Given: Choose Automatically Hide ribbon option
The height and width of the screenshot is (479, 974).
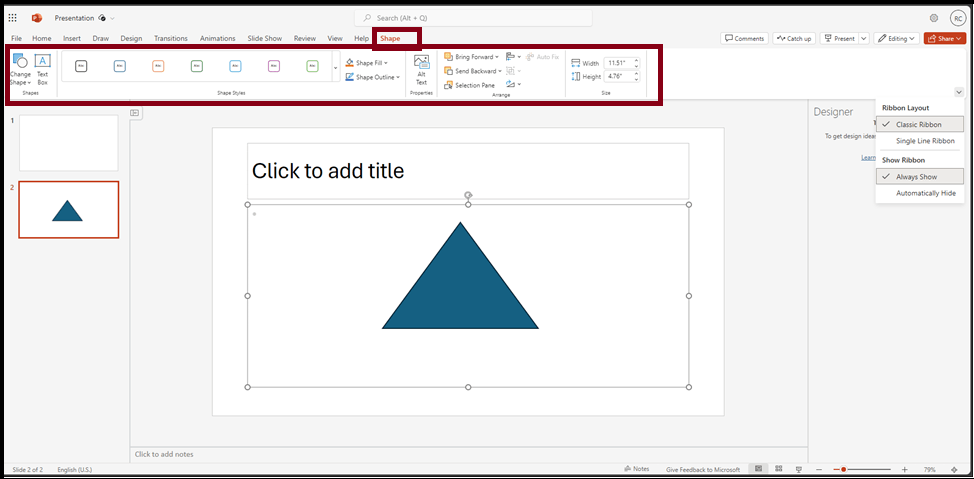Looking at the screenshot, I should (920, 193).
